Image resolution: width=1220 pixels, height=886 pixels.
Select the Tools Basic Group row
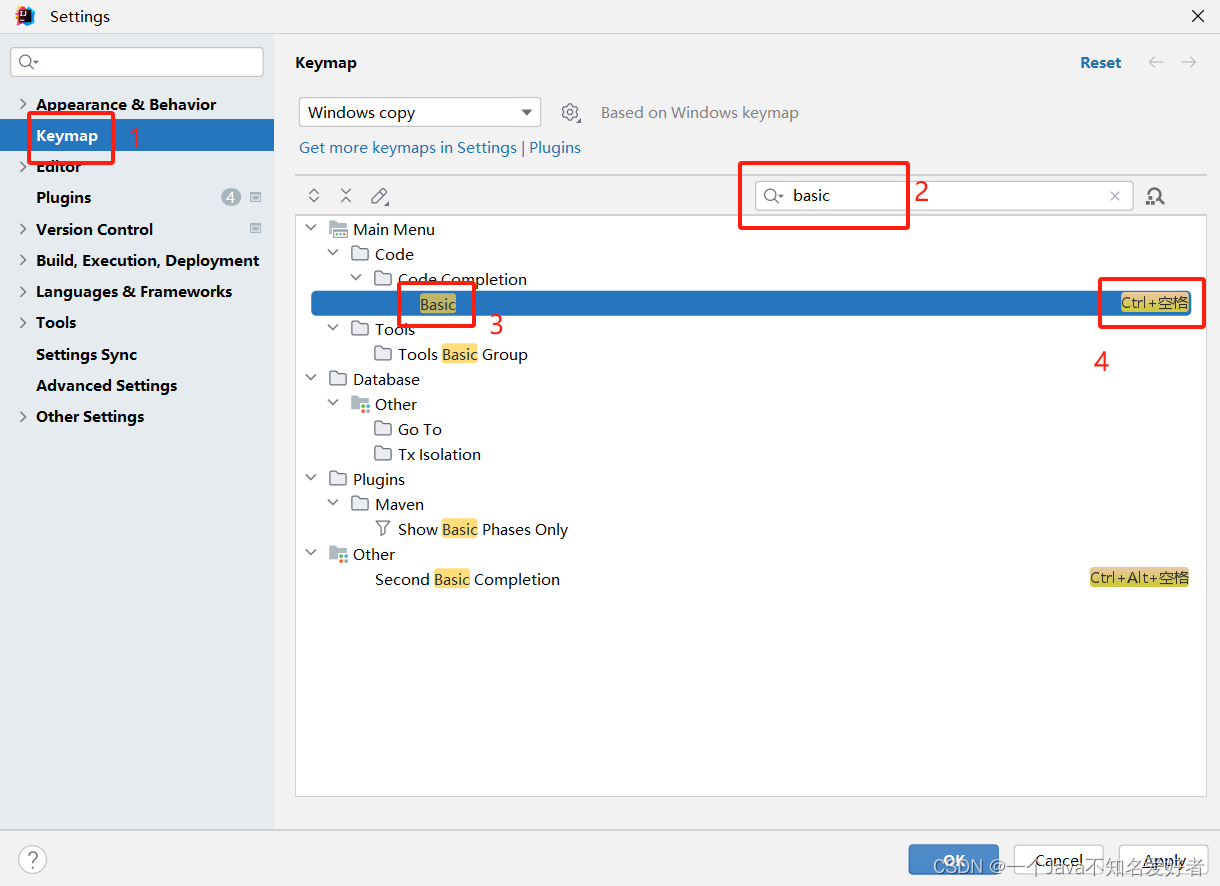[463, 354]
